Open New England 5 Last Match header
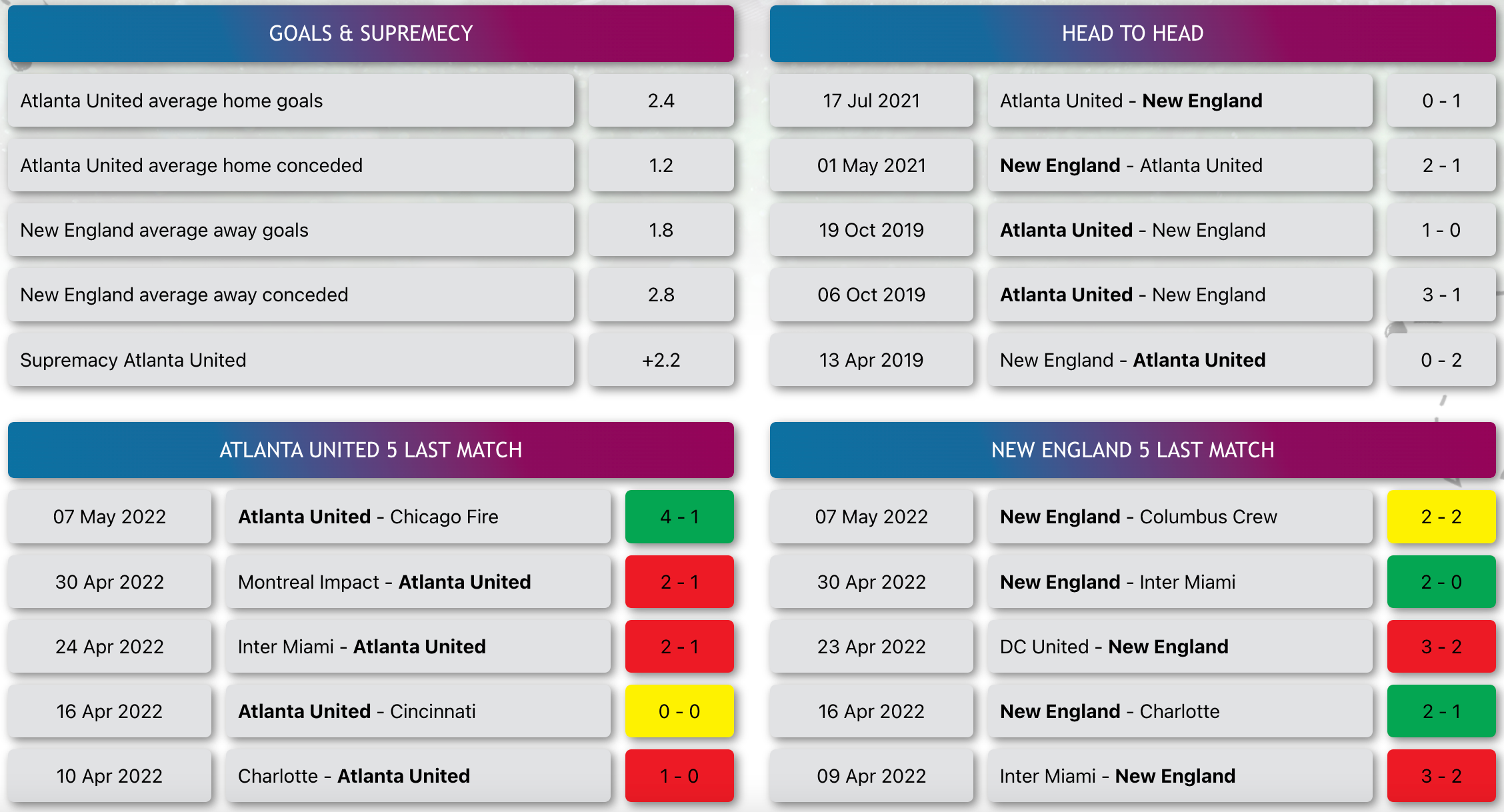 click(1133, 450)
